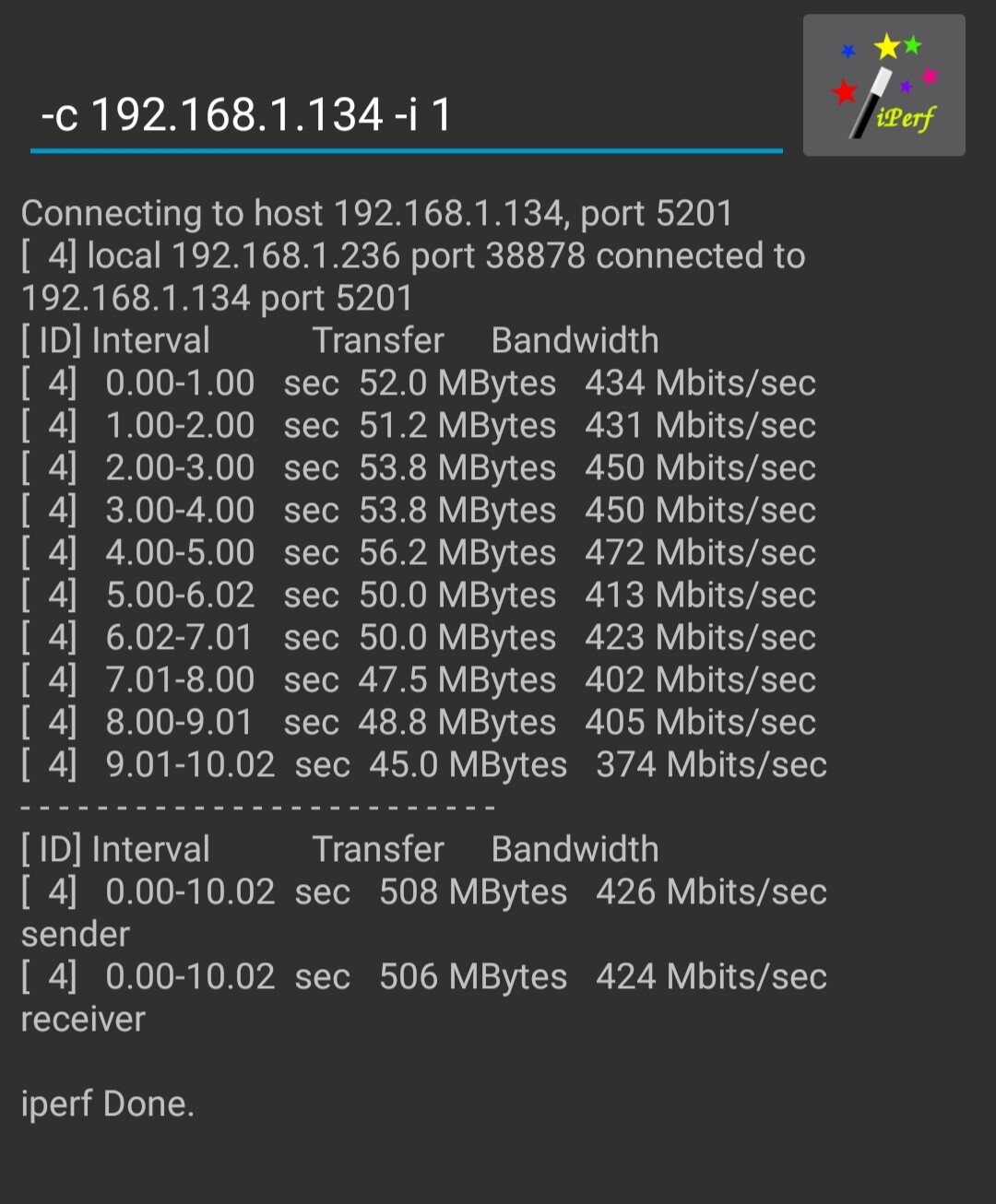Select the 8.00-9.01 sec 405 Mbits/sec row
The image size is (996, 1204).
[x=419, y=722]
